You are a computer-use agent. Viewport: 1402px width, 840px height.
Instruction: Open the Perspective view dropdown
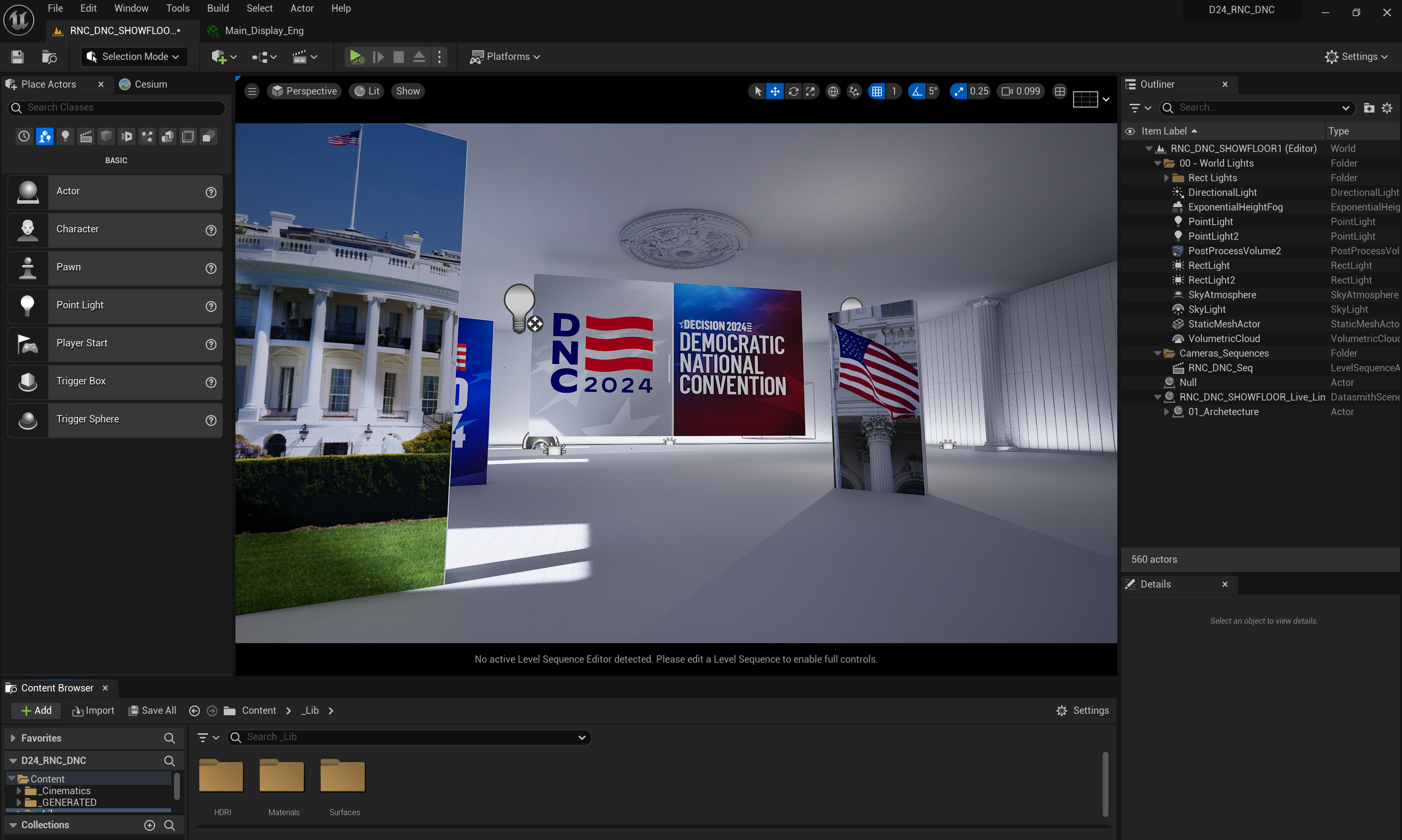(x=304, y=91)
